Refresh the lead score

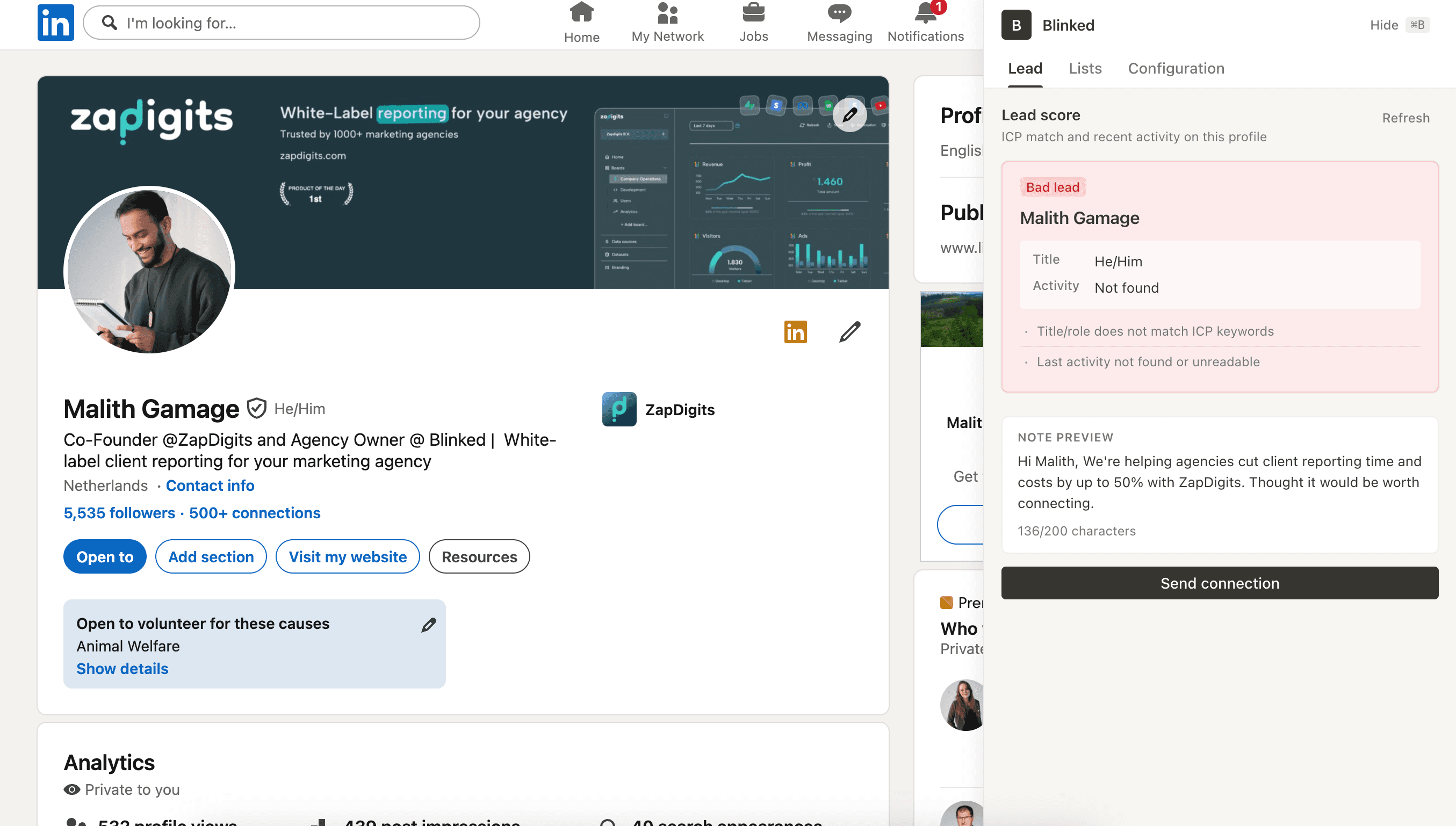point(1405,118)
